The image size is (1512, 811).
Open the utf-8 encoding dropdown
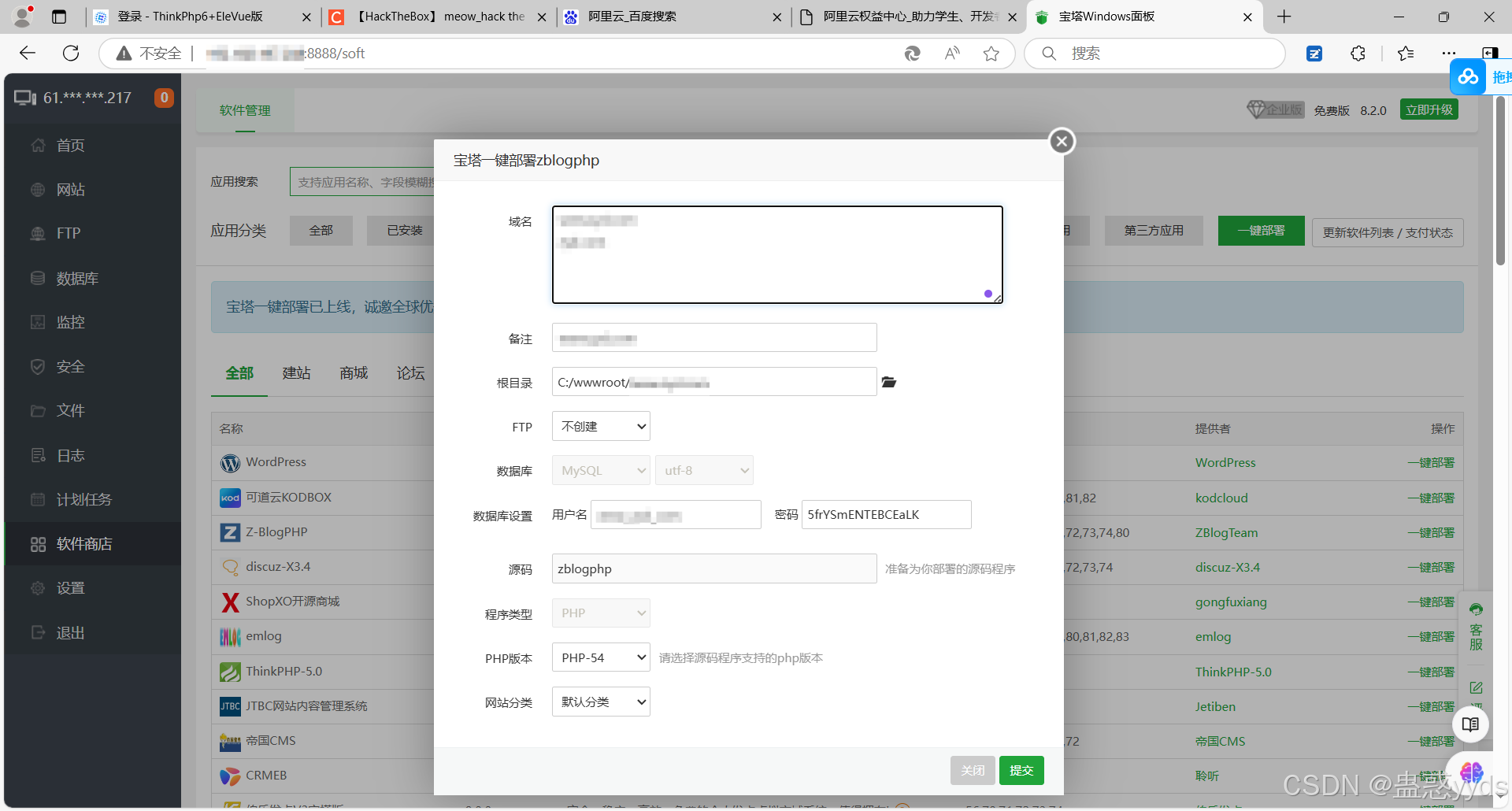704,470
